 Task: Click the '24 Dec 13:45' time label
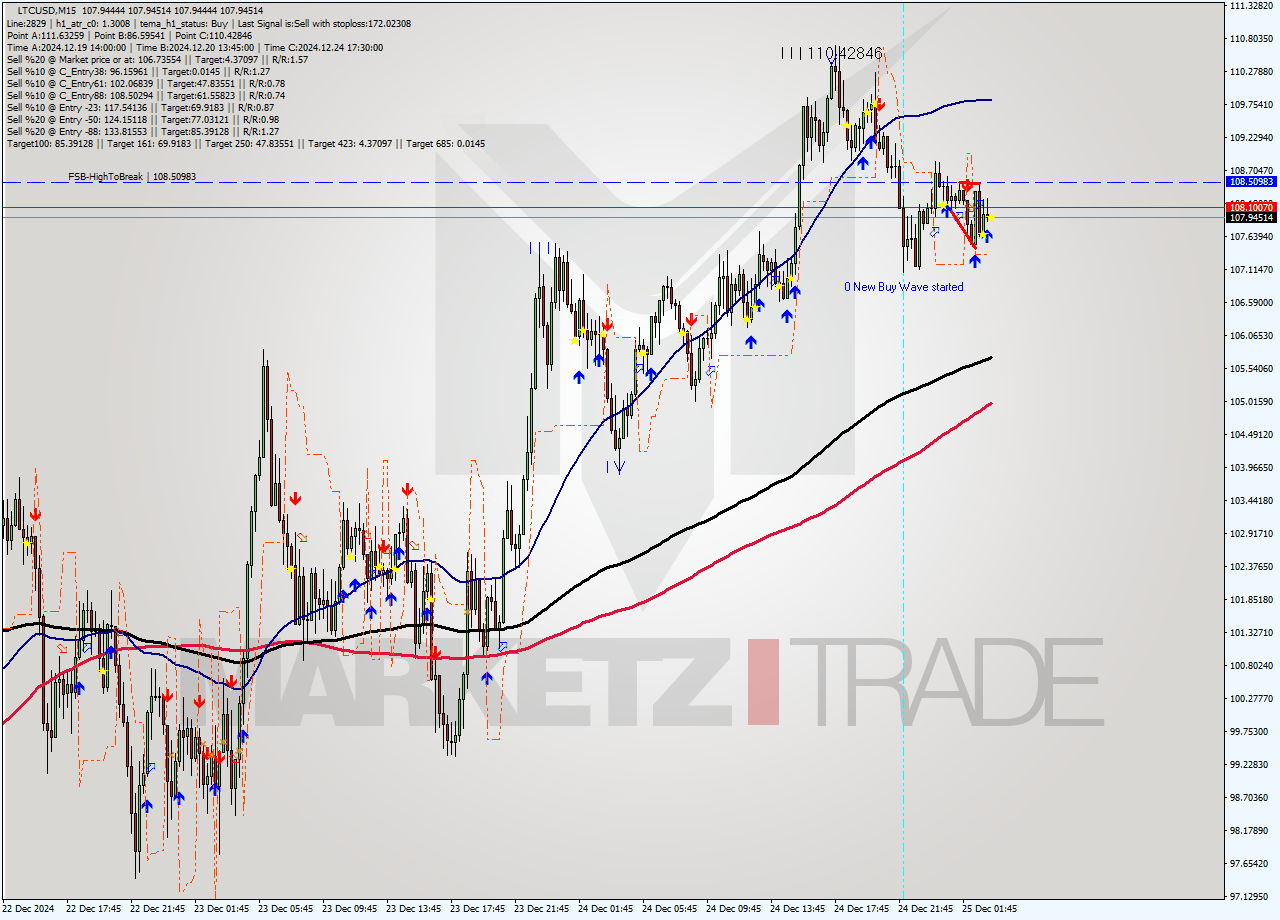[x=799, y=909]
